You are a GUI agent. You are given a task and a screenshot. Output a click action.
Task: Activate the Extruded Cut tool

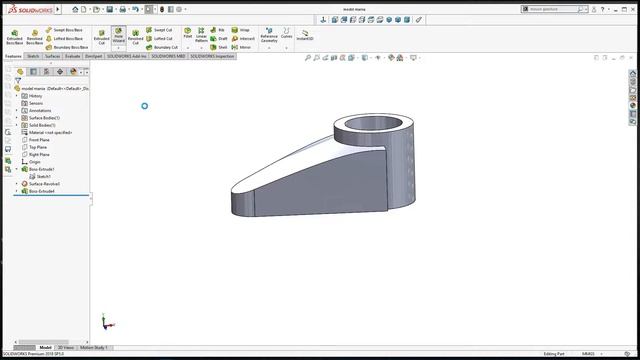(102, 37)
